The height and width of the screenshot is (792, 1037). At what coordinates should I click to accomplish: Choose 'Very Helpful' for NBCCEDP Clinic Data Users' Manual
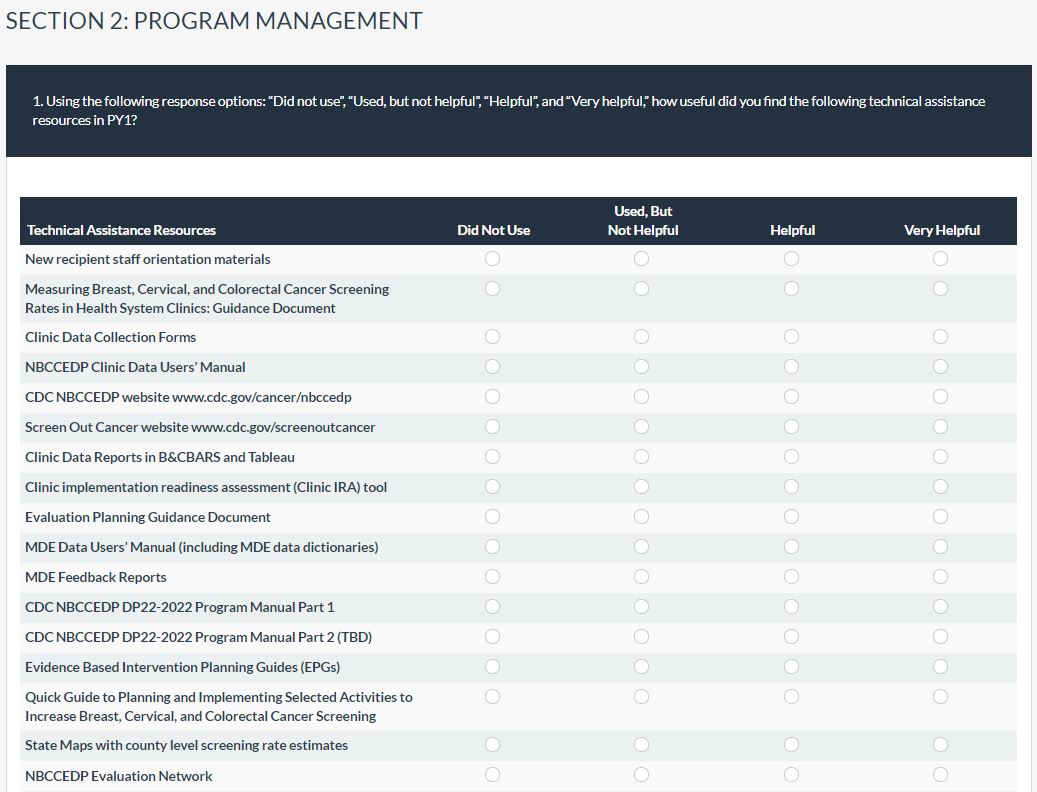tap(940, 367)
